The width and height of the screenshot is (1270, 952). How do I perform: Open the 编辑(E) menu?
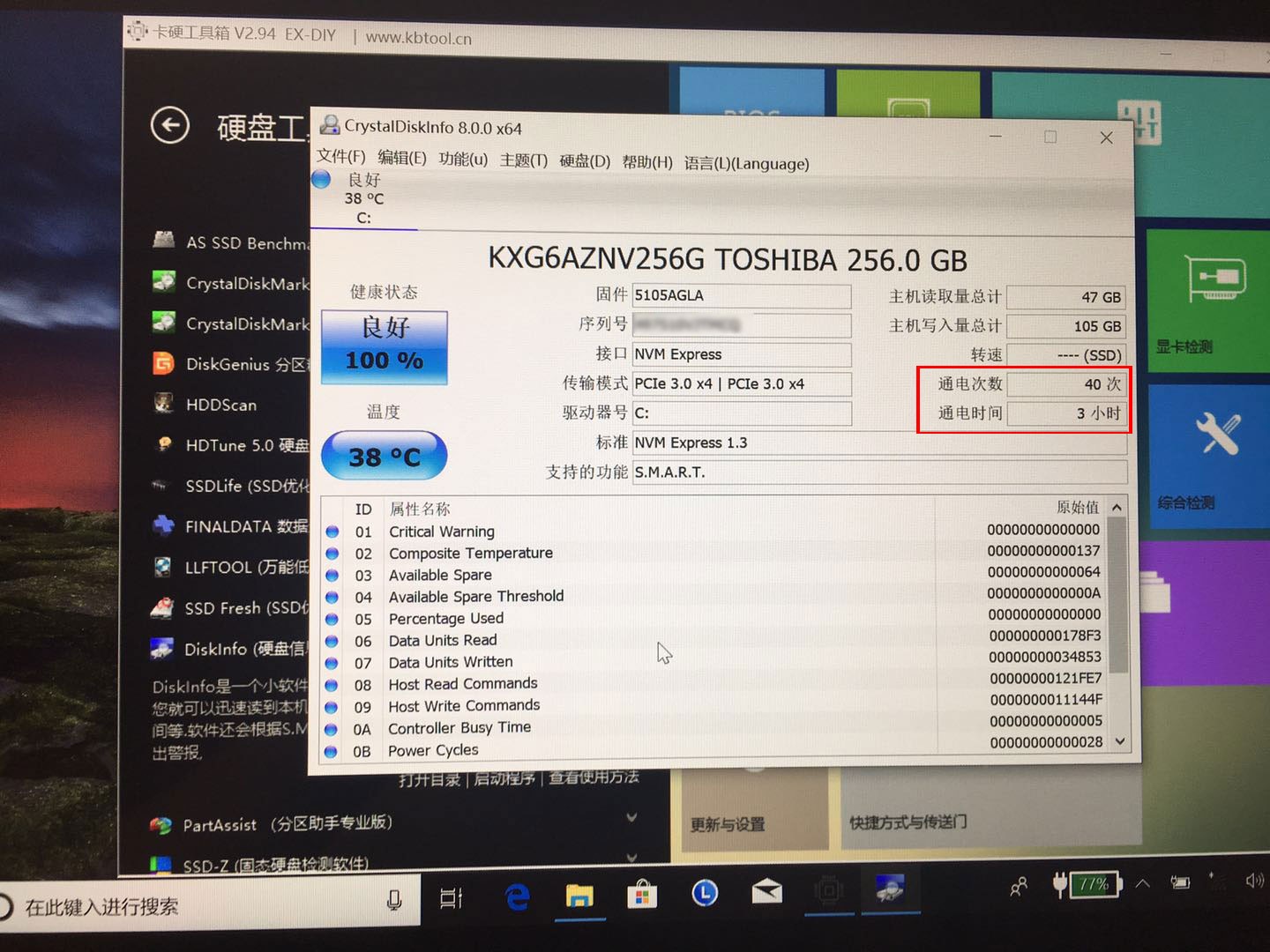point(402,158)
